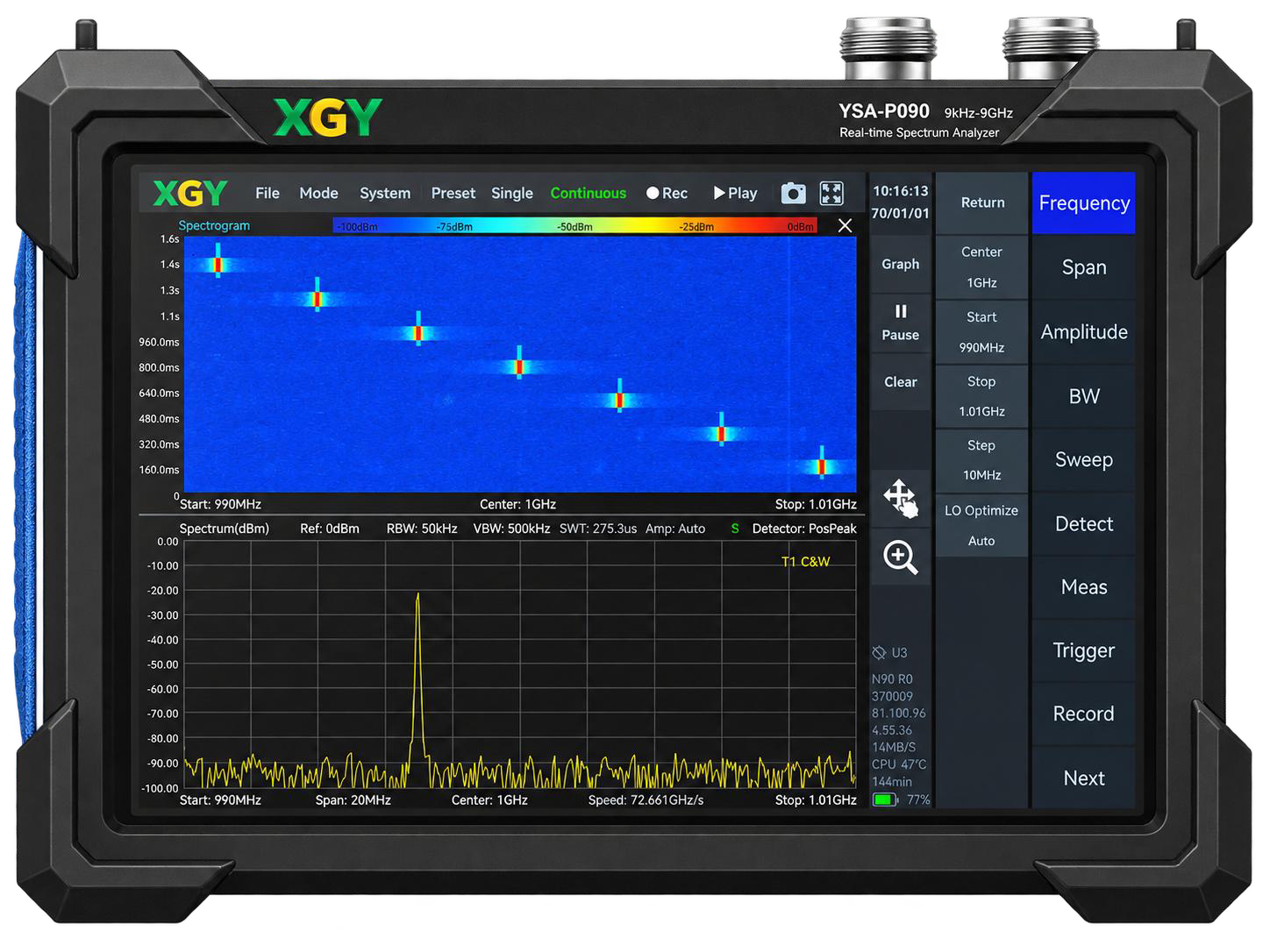
Task: Toggle LO Optimize Auto setting
Action: (x=982, y=525)
